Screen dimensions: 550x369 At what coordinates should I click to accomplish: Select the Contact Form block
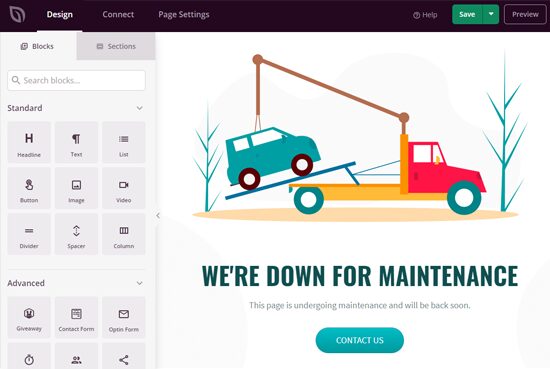point(76,317)
